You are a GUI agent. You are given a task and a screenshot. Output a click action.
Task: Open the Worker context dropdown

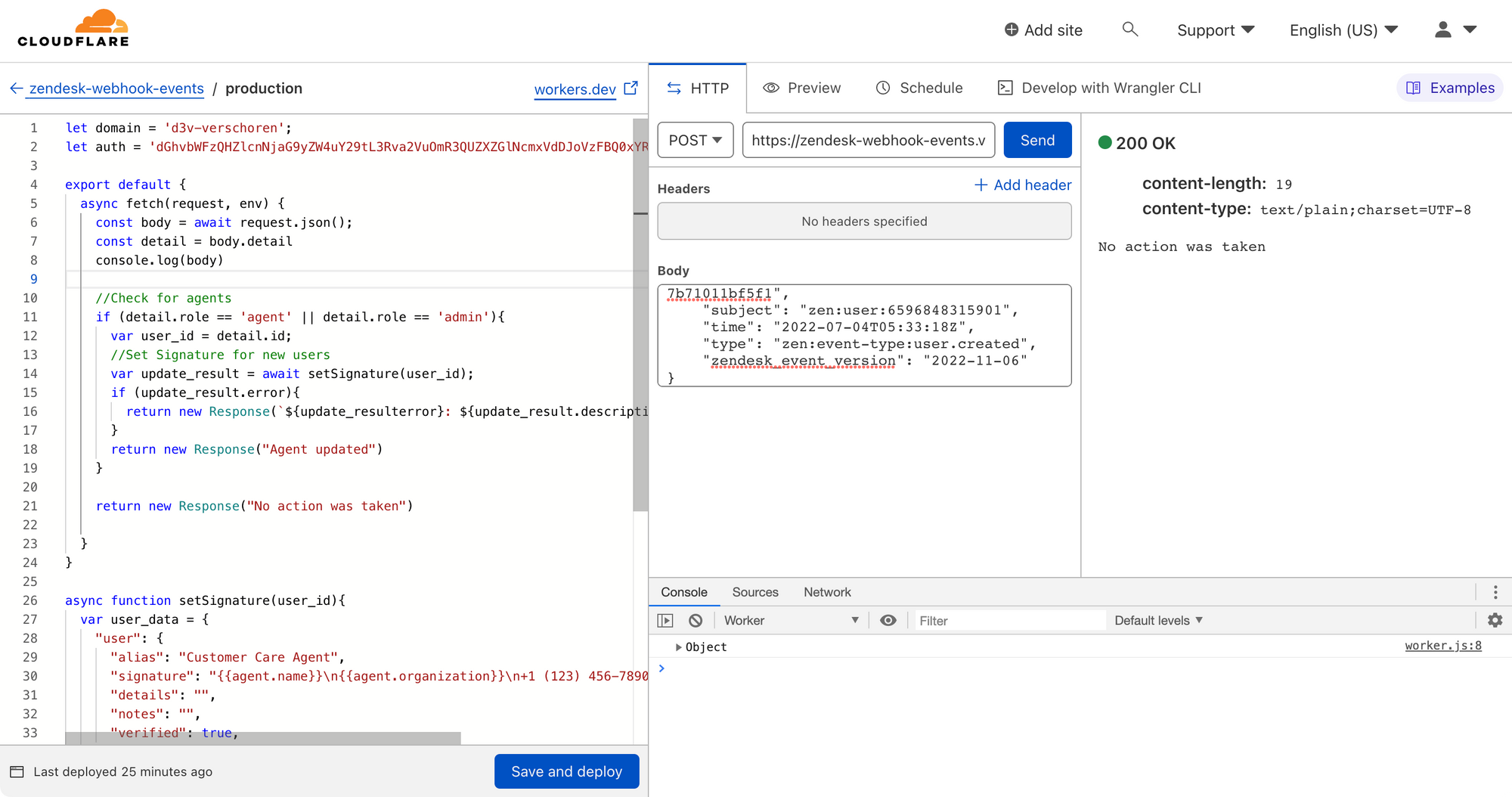pyautogui.click(x=791, y=620)
